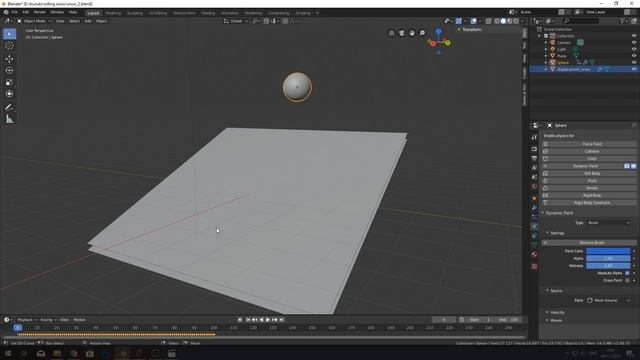Open the Tool properties tab icon

534,138
